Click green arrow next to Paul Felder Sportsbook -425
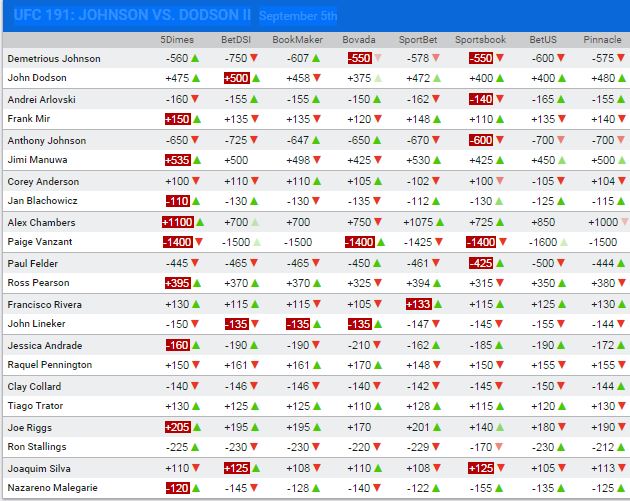This screenshot has height=501, width=630. point(500,264)
